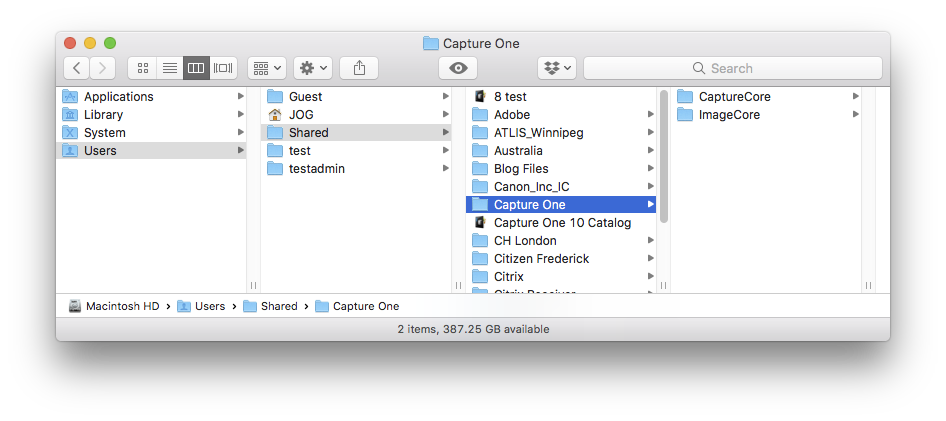The height and width of the screenshot is (421, 946).
Task: Open the Action gear menu
Action: pos(313,68)
